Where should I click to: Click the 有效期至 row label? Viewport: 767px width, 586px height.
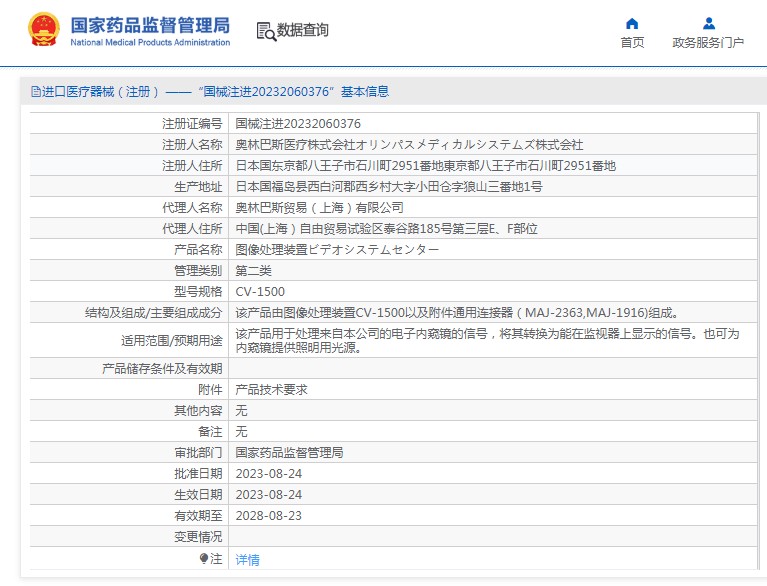[198, 516]
